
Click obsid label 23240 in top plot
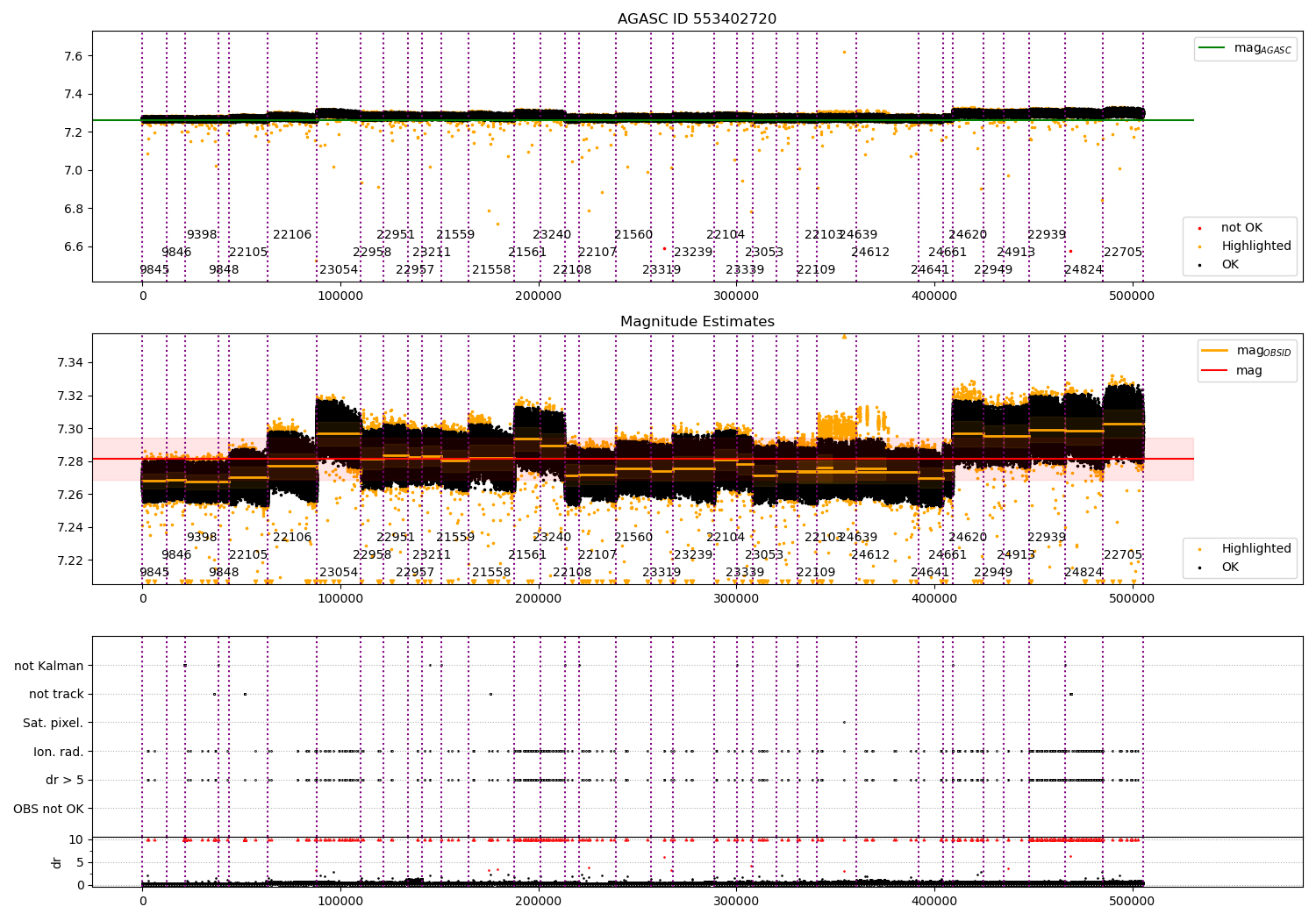[552, 235]
